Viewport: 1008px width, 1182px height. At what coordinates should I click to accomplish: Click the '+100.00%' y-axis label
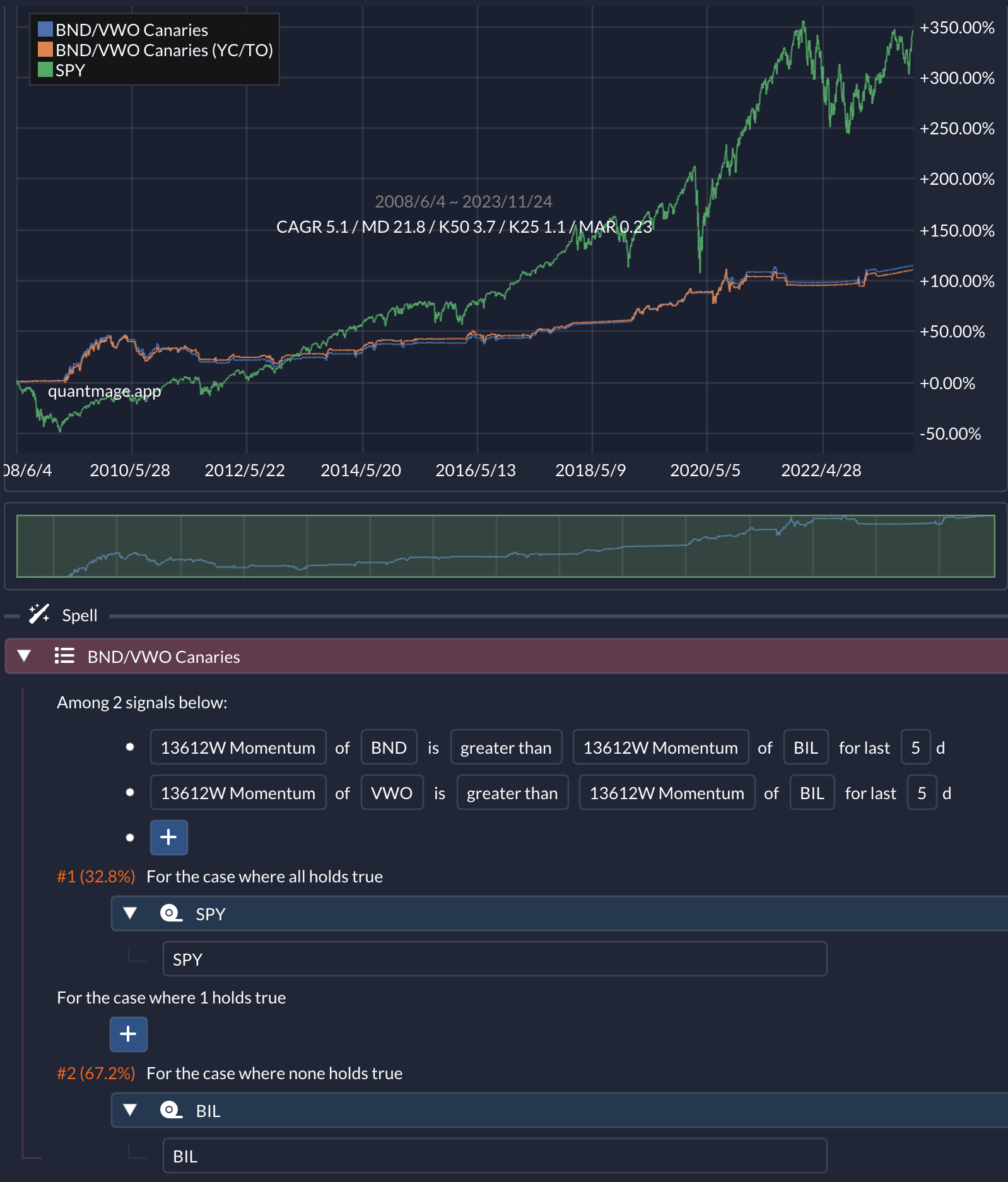tap(957, 281)
